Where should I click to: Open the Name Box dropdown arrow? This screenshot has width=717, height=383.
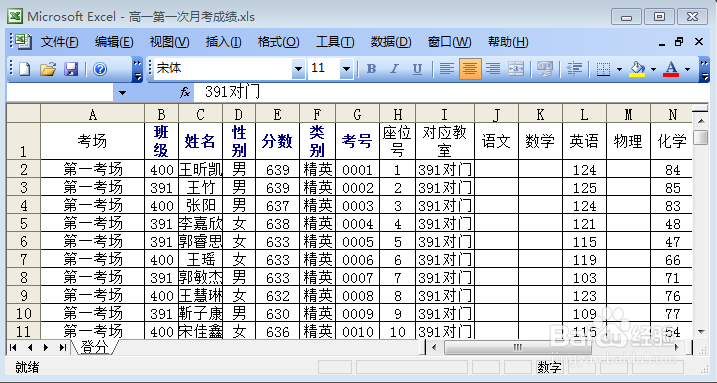point(122,93)
